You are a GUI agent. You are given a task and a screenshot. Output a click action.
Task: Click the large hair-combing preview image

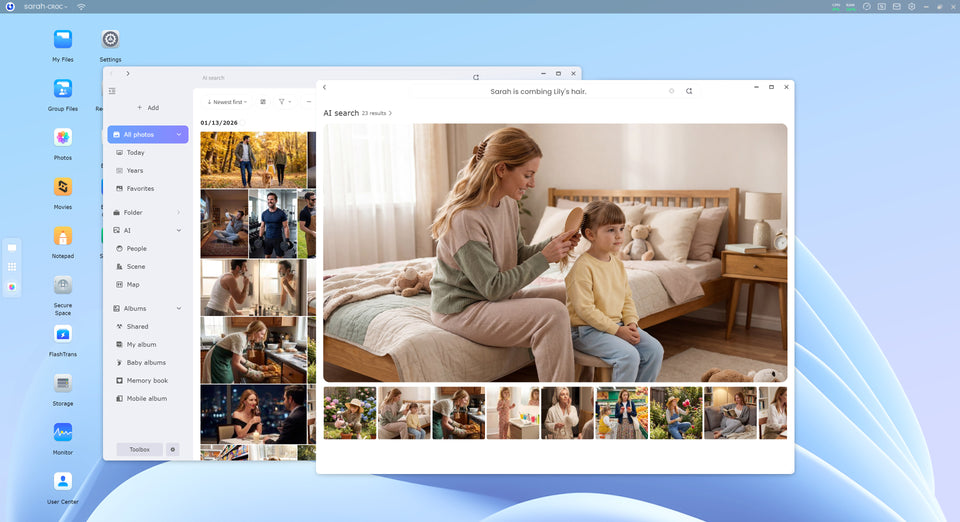click(555, 253)
